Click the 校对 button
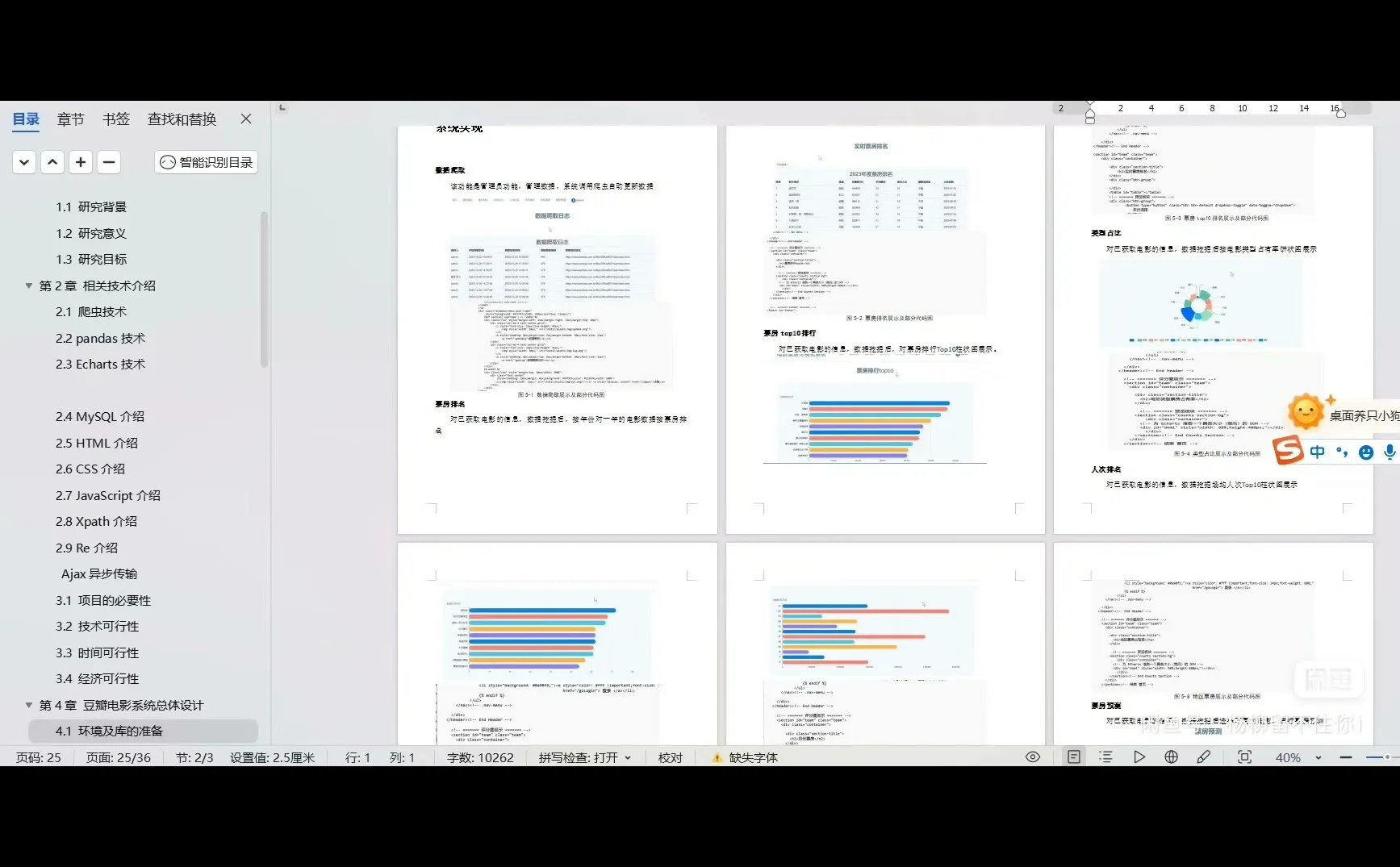This screenshot has width=1400, height=867. 671,758
